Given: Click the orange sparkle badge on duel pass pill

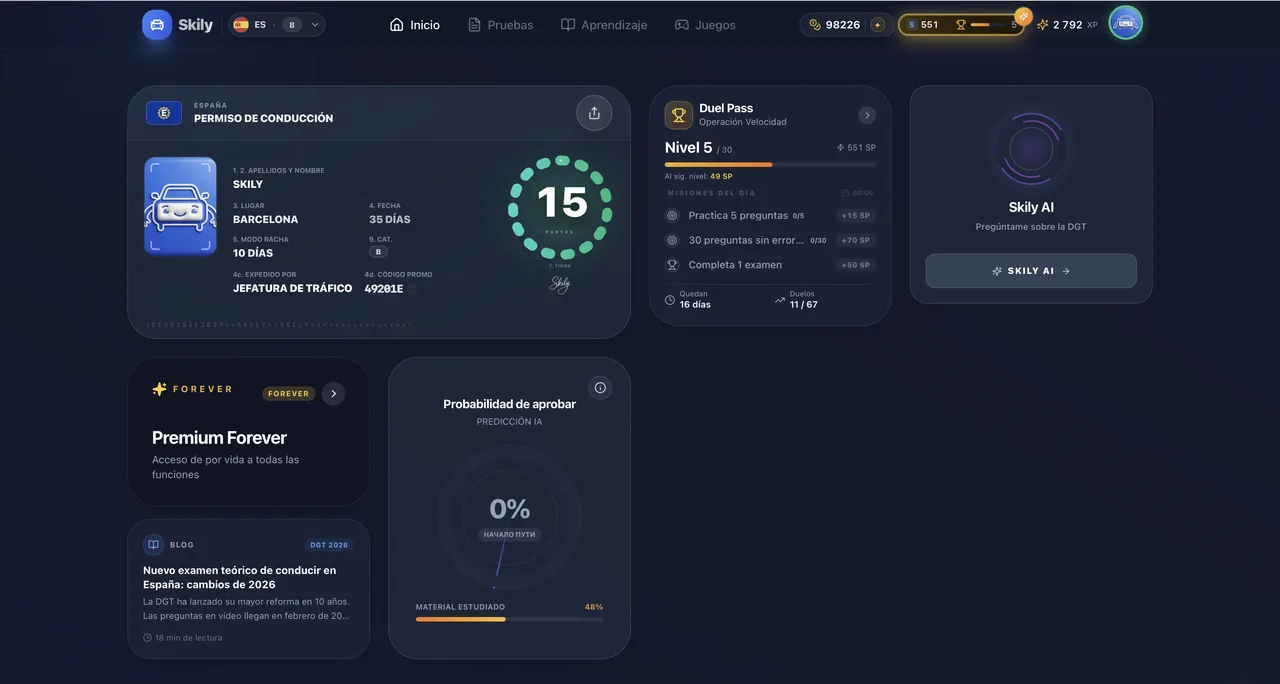Looking at the screenshot, I should click(x=1023, y=16).
